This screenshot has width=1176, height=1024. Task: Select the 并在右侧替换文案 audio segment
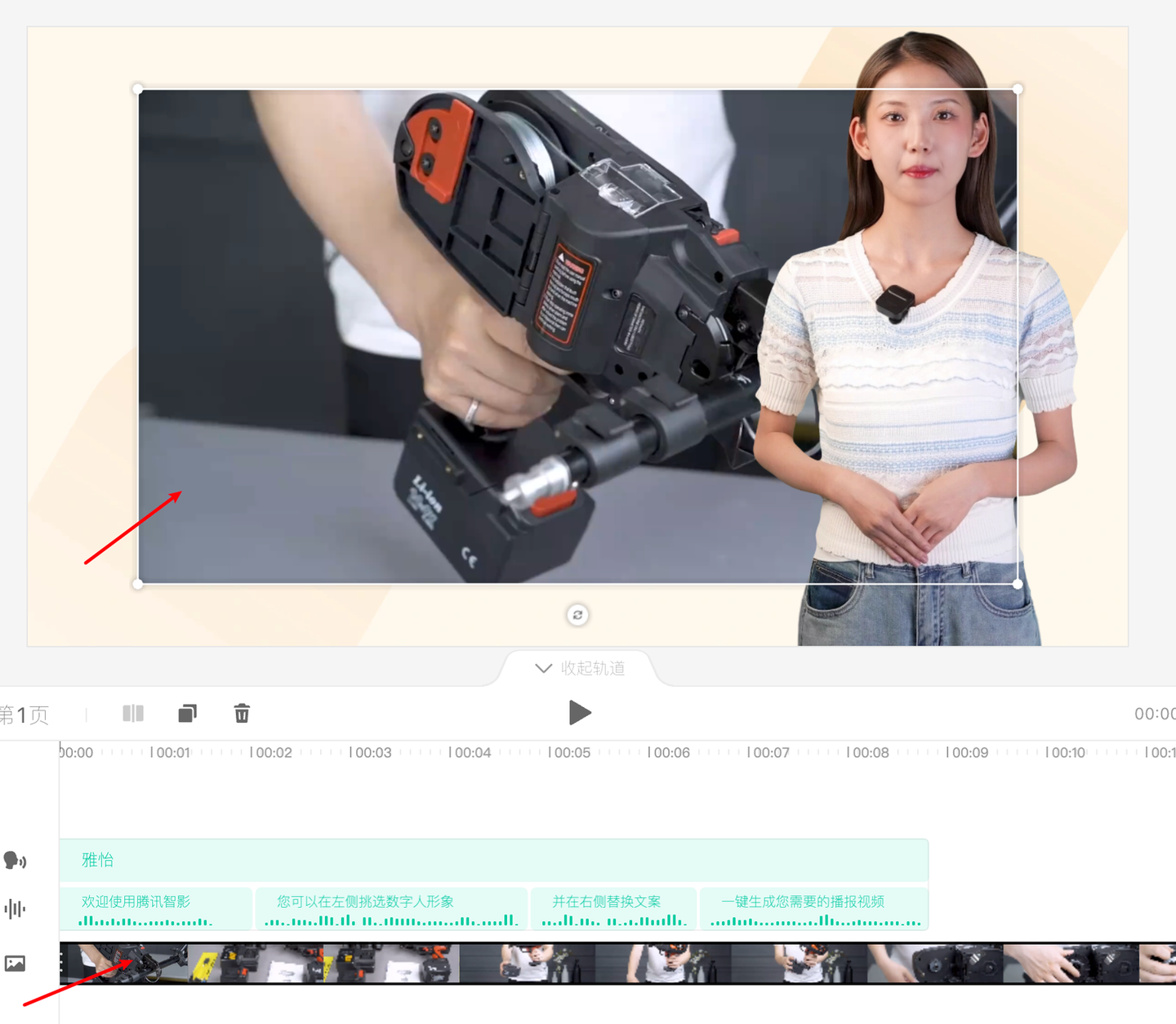tap(612, 908)
